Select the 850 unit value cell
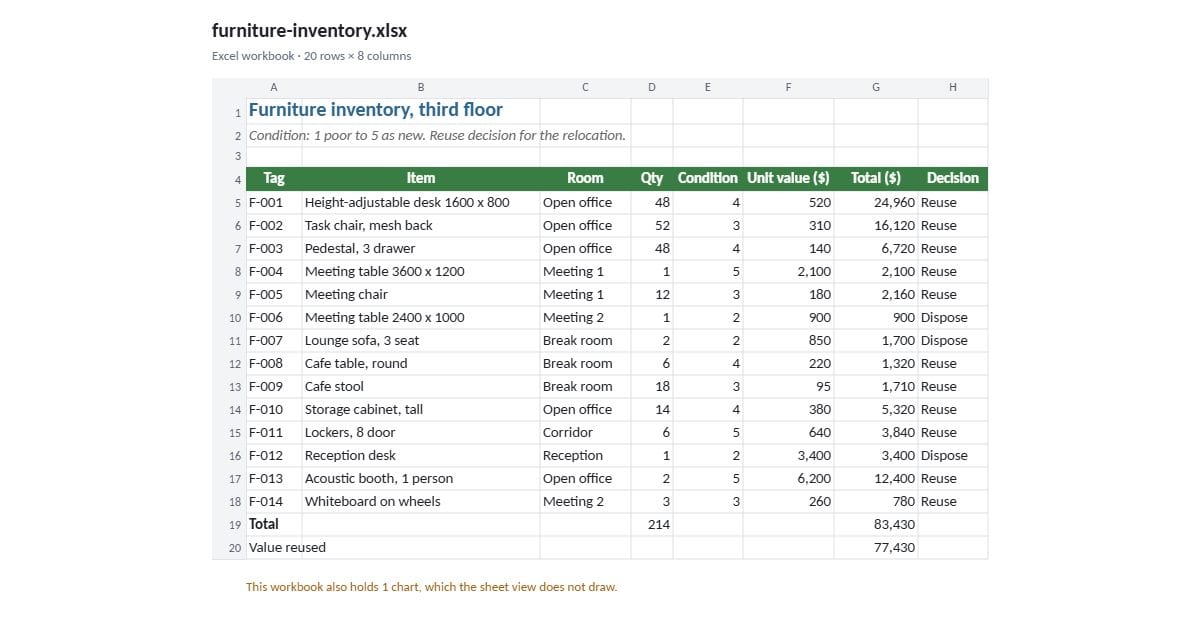 pyautogui.click(x=788, y=340)
